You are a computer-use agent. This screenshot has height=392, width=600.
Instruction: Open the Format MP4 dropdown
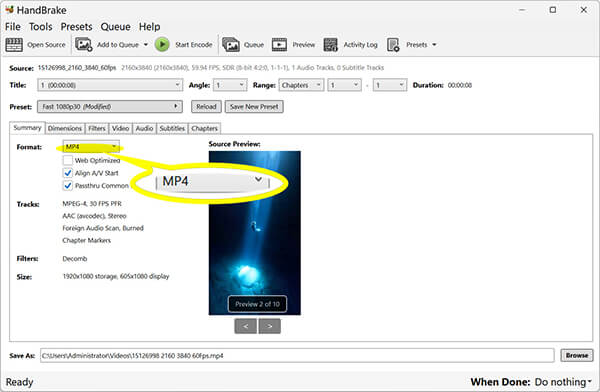(91, 147)
